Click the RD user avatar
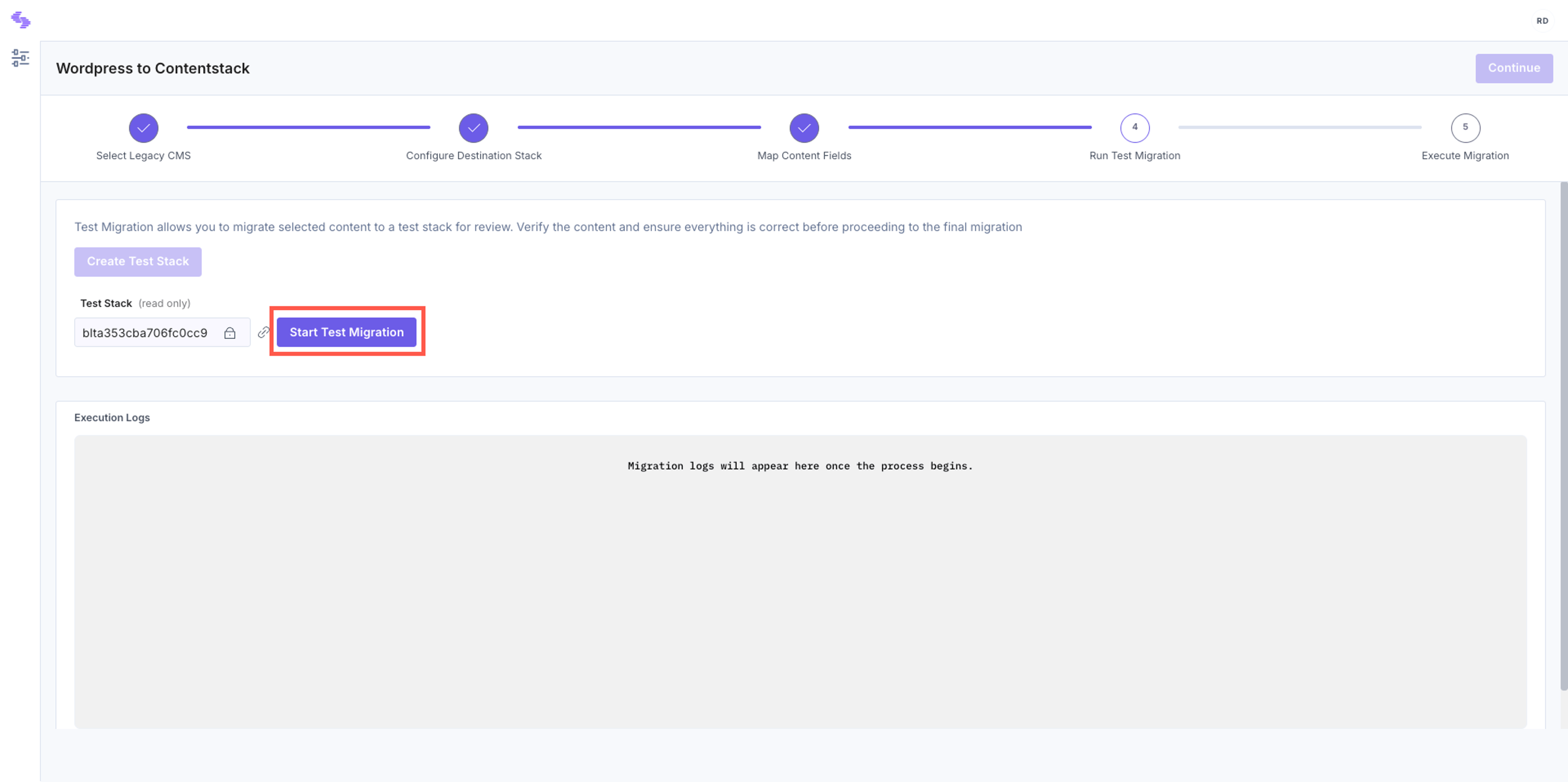This screenshot has width=1568, height=782. 1542,21
